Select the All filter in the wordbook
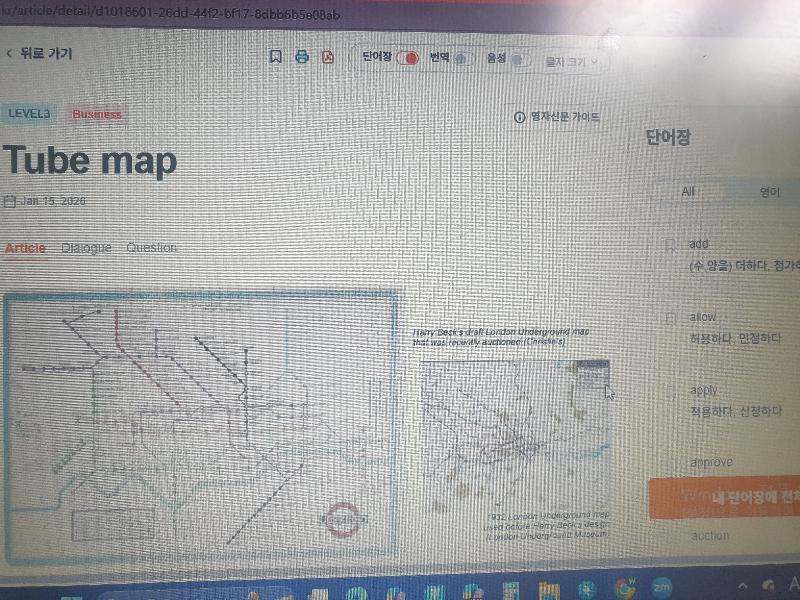The width and height of the screenshot is (800, 600). coord(688,192)
